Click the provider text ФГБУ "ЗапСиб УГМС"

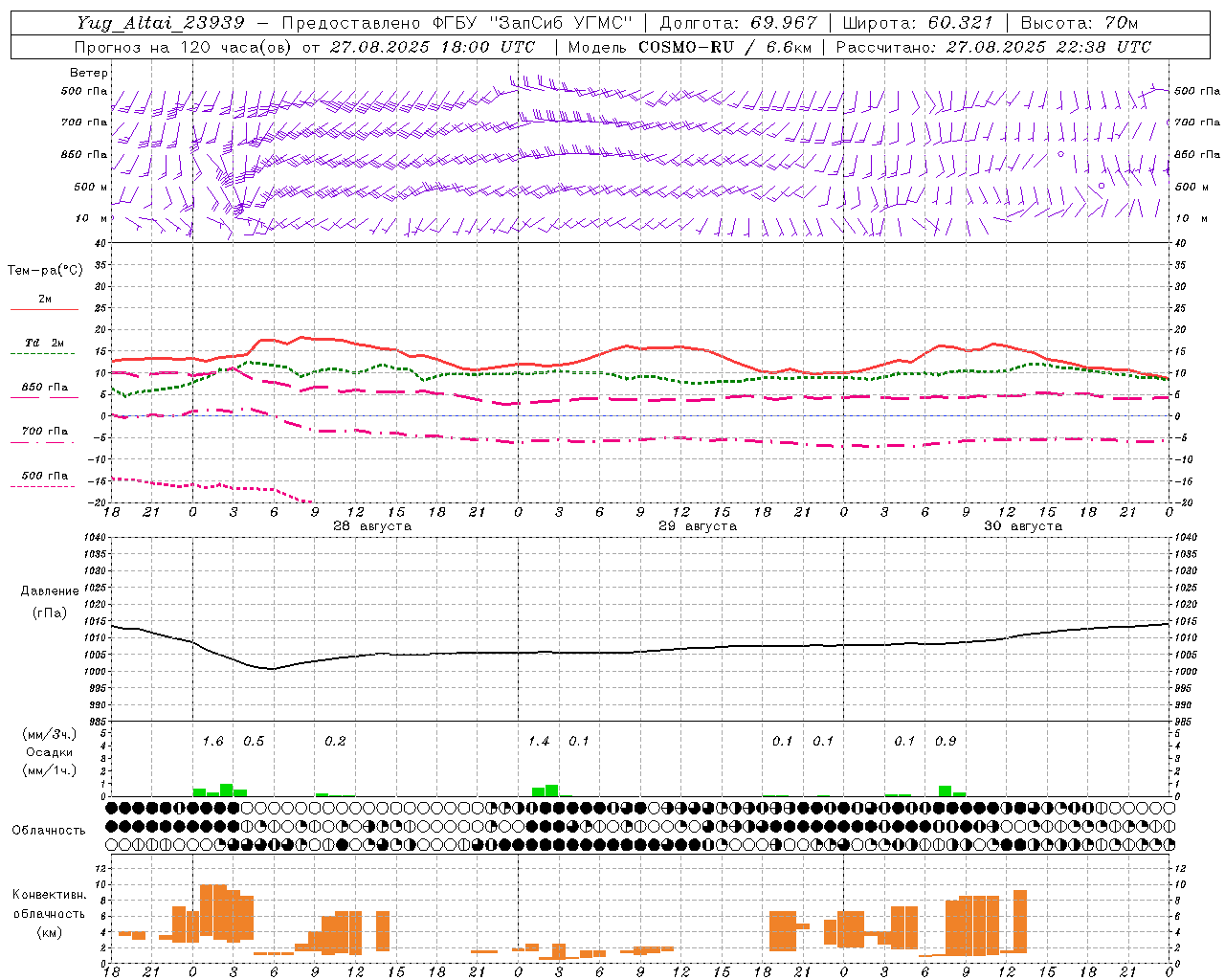click(532, 23)
